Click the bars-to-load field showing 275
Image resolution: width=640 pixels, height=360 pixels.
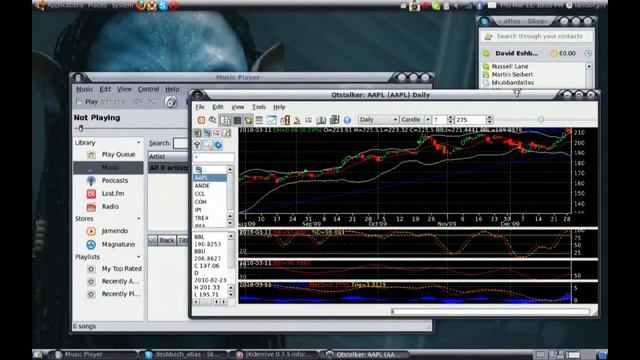pyautogui.click(x=470, y=120)
